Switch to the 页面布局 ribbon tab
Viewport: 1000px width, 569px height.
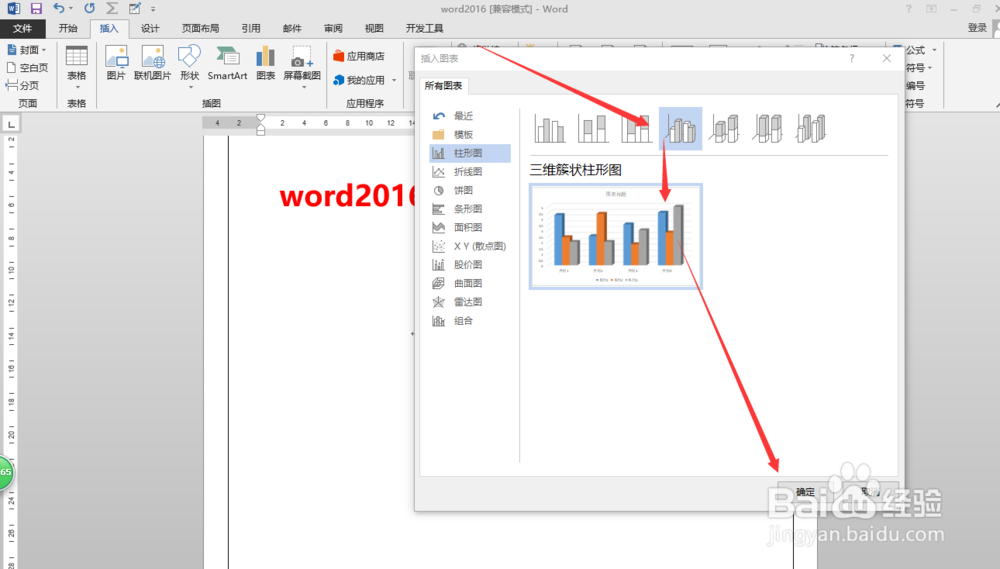point(200,28)
